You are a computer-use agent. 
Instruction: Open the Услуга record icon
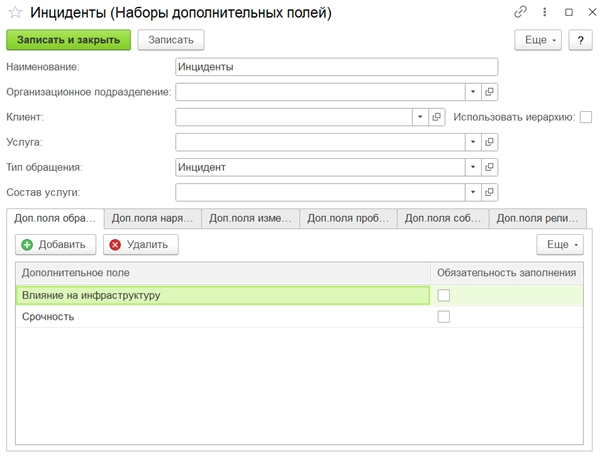490,142
